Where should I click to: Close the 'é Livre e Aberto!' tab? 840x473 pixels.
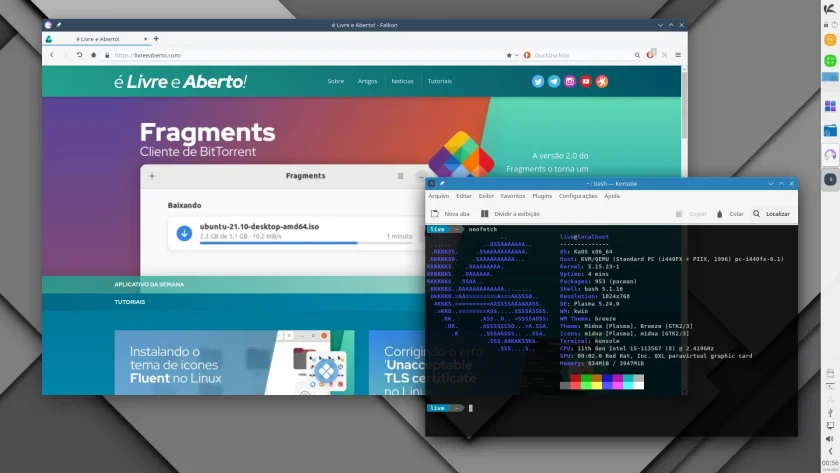[x=146, y=39]
